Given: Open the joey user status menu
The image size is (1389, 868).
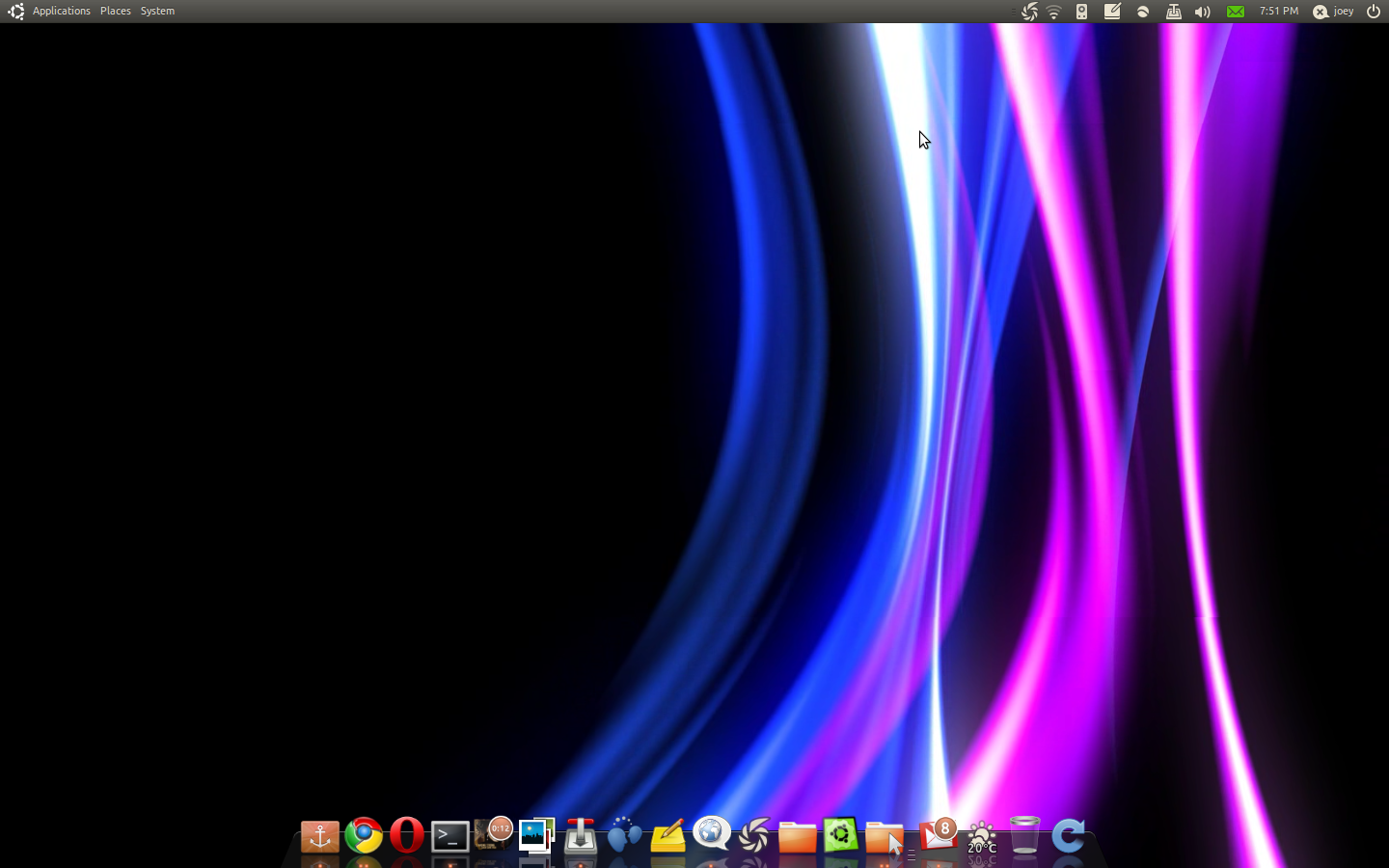Looking at the screenshot, I should click(1334, 12).
